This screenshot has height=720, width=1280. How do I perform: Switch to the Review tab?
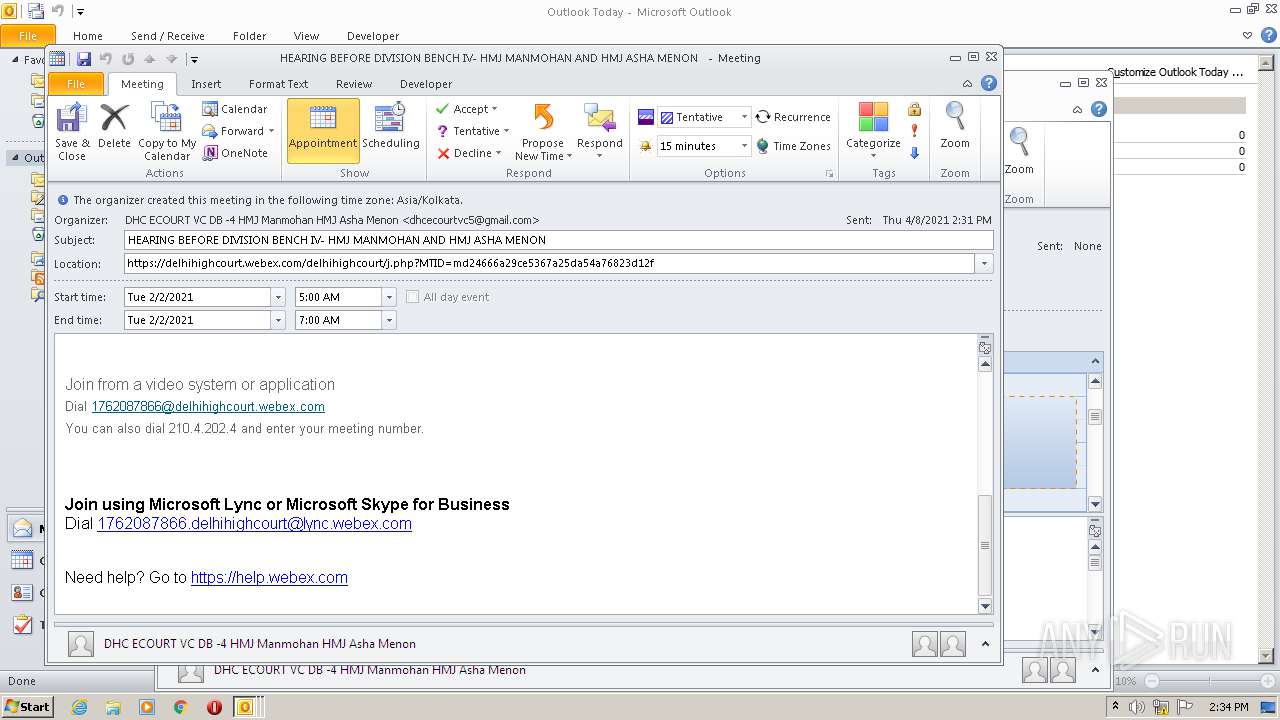coord(354,84)
